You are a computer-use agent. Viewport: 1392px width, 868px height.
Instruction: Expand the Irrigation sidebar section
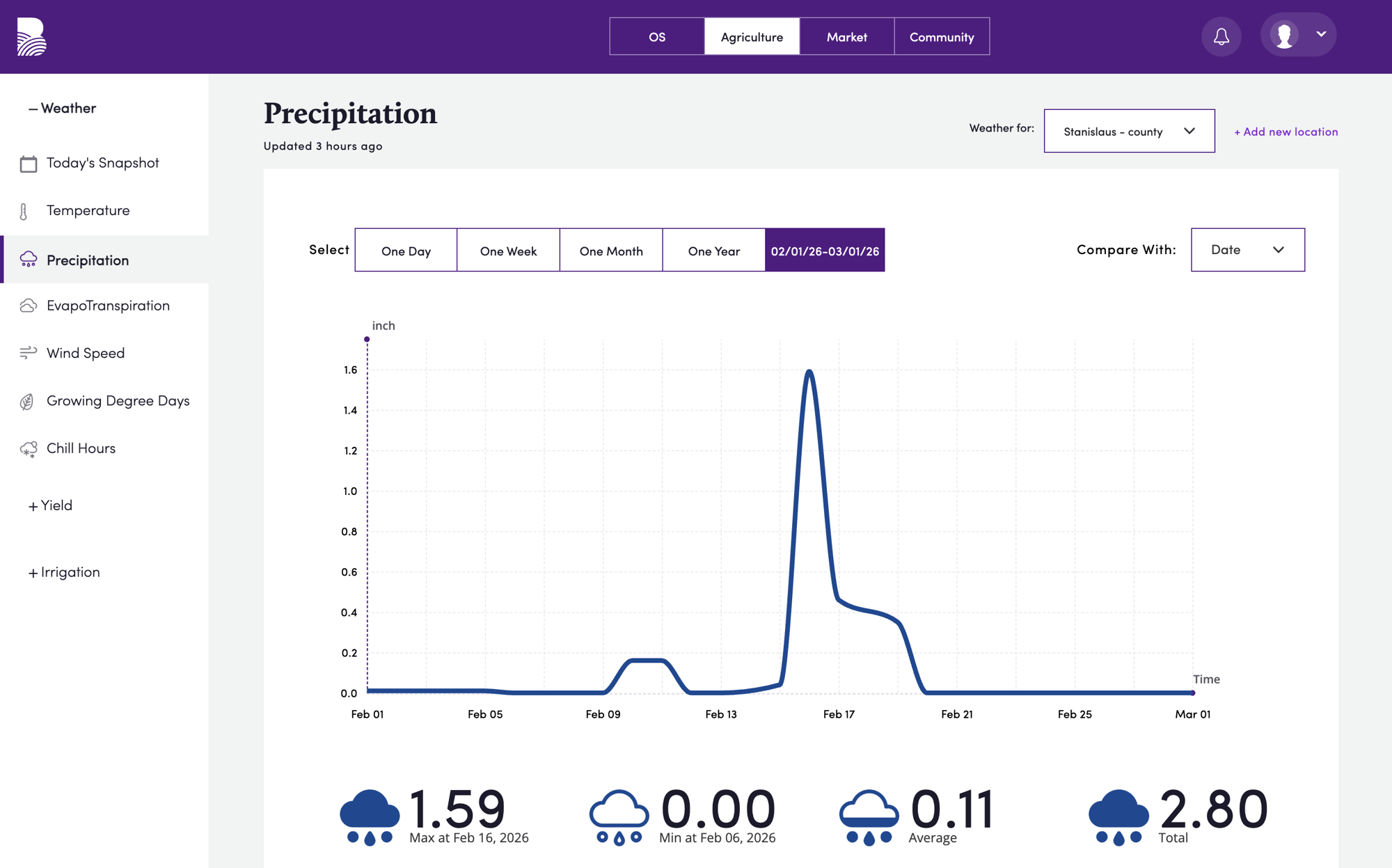[x=64, y=572]
